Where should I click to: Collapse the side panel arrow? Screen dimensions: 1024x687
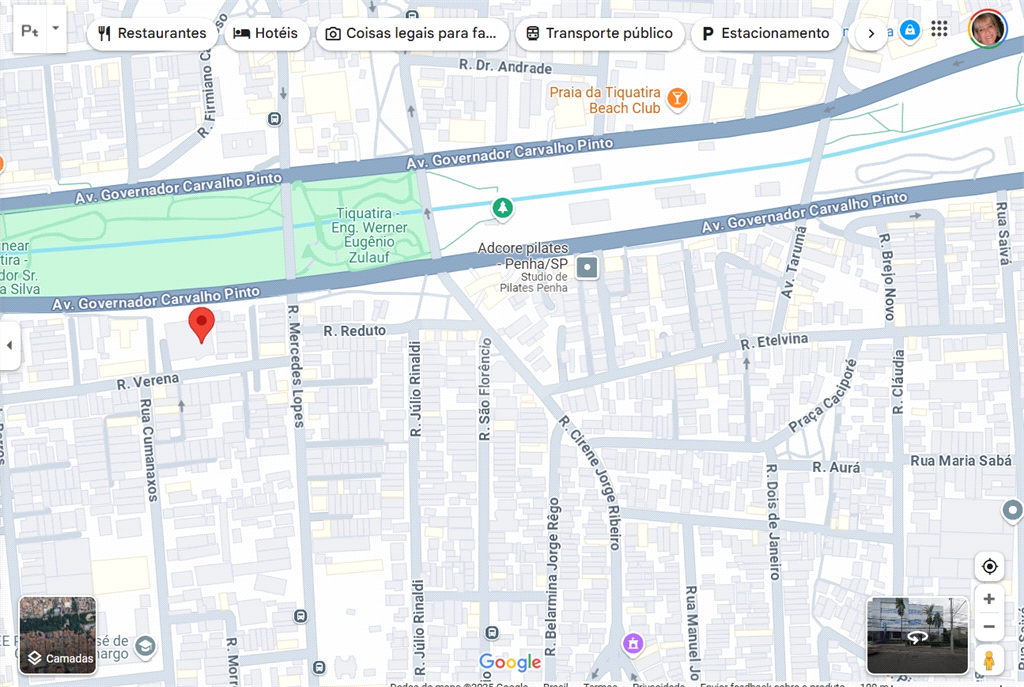(9, 345)
